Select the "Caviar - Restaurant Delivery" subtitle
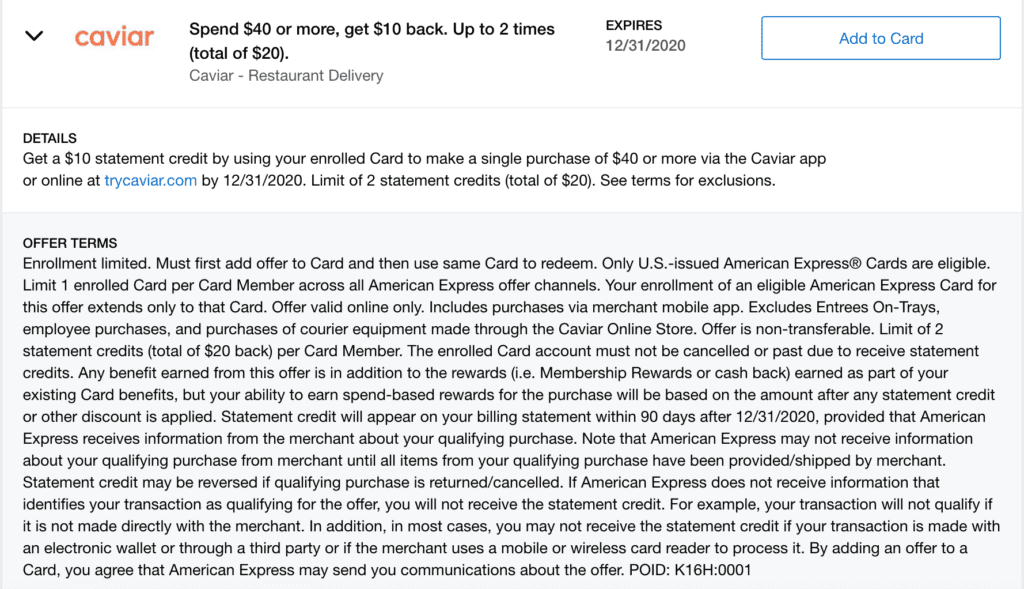 (x=285, y=75)
